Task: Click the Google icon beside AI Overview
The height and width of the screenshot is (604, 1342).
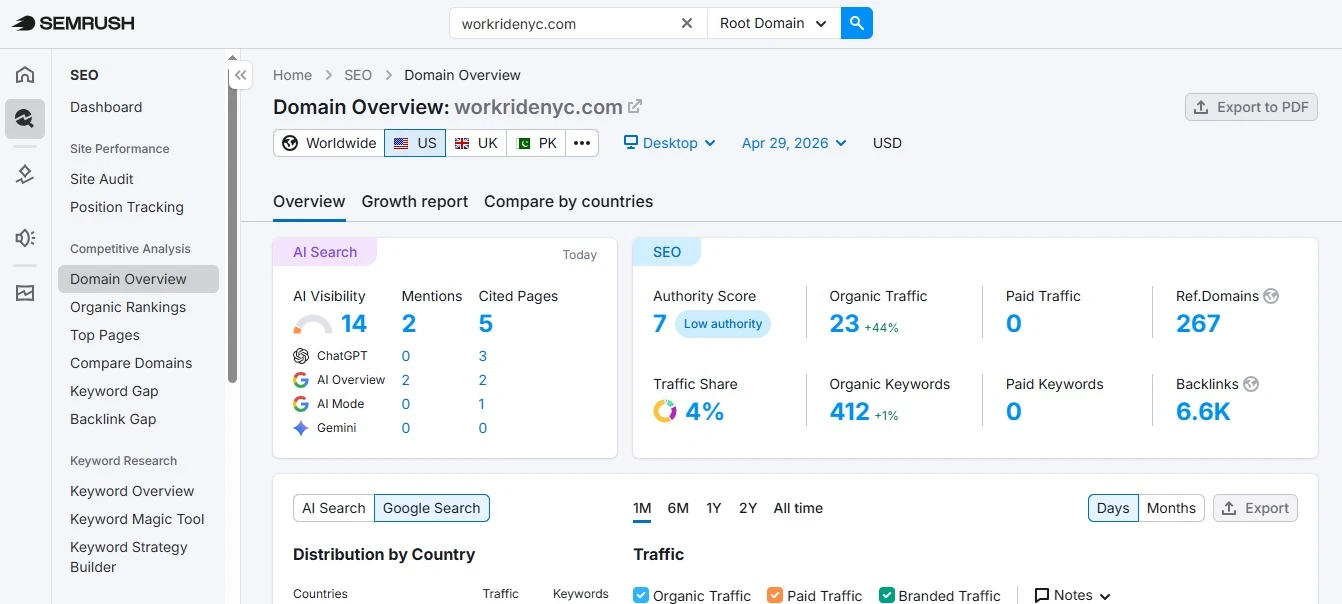Action: (301, 380)
